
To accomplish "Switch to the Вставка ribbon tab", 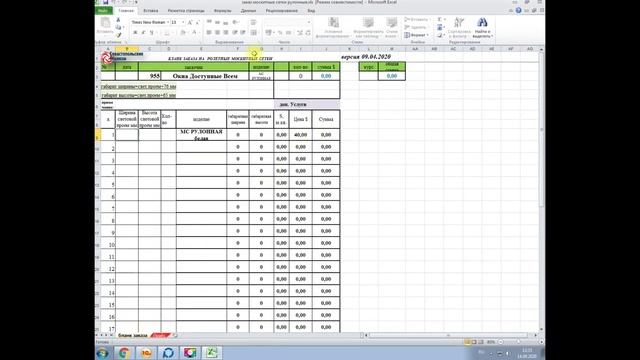I will (x=151, y=11).
